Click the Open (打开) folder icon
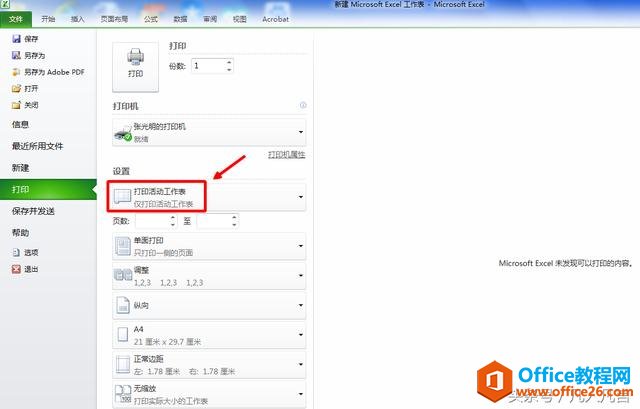The width and height of the screenshot is (640, 409). [x=16, y=89]
